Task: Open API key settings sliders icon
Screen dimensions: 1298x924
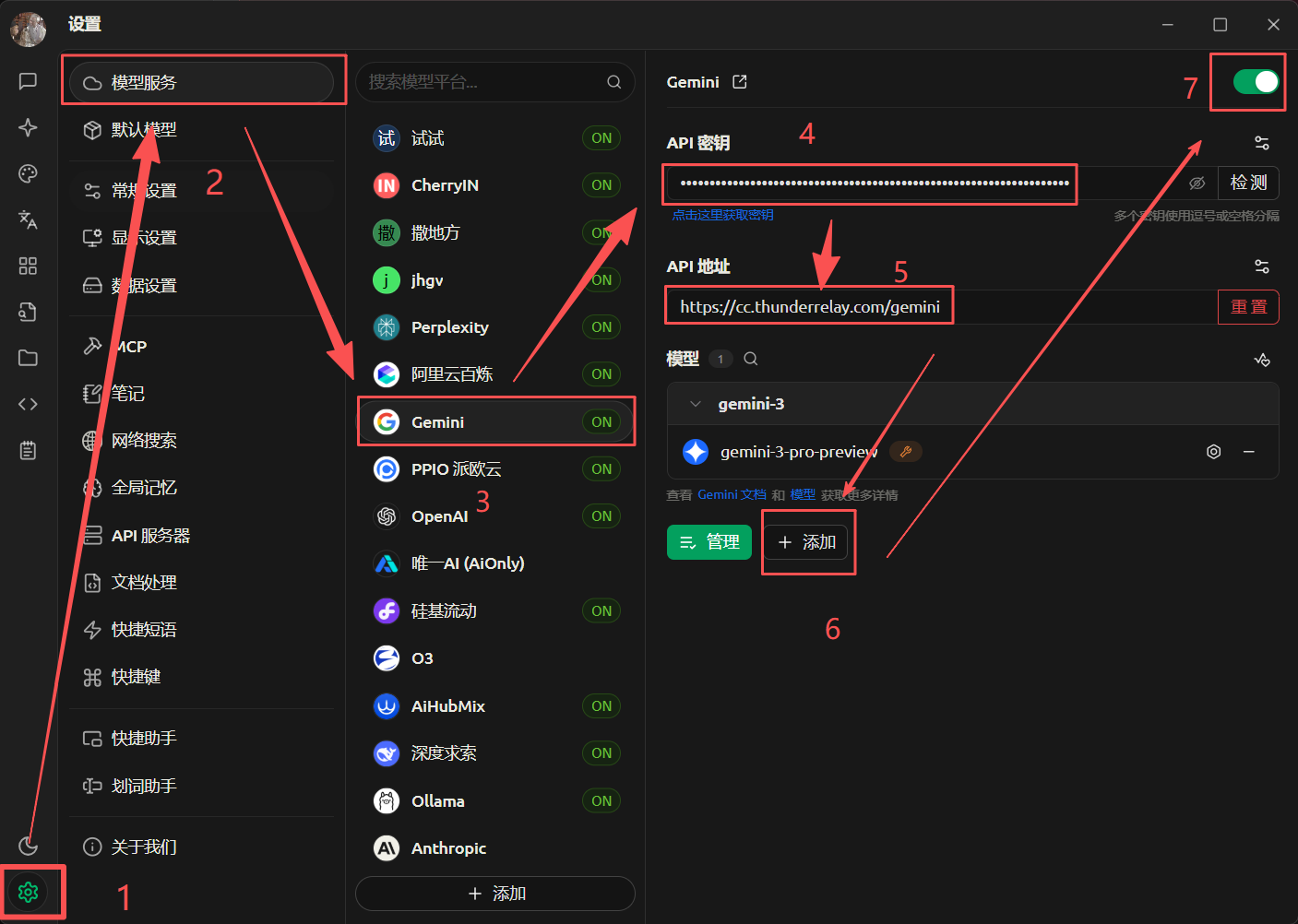Action: [1262, 143]
